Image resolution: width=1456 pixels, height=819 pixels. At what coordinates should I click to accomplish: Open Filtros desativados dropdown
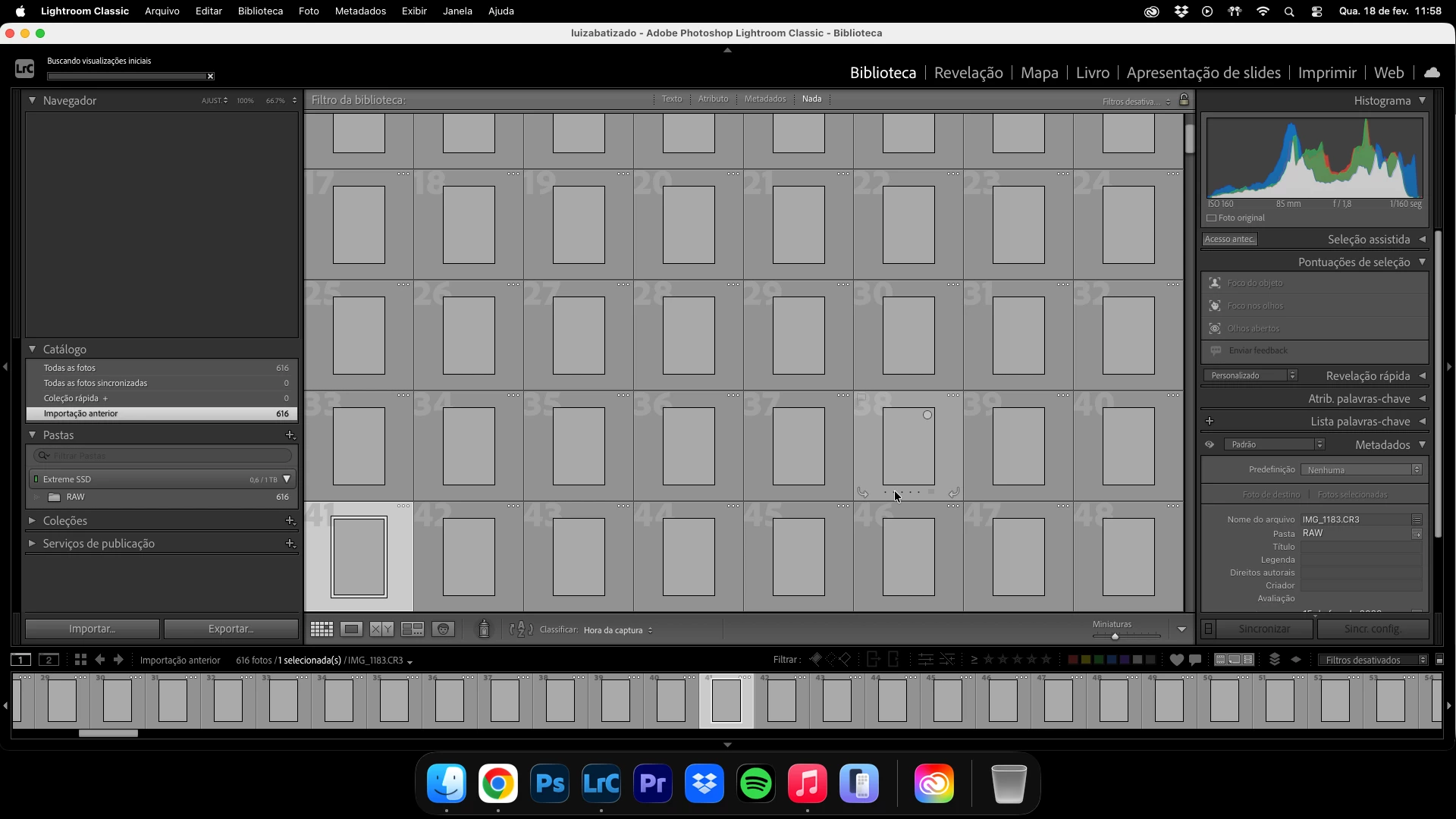(1373, 660)
